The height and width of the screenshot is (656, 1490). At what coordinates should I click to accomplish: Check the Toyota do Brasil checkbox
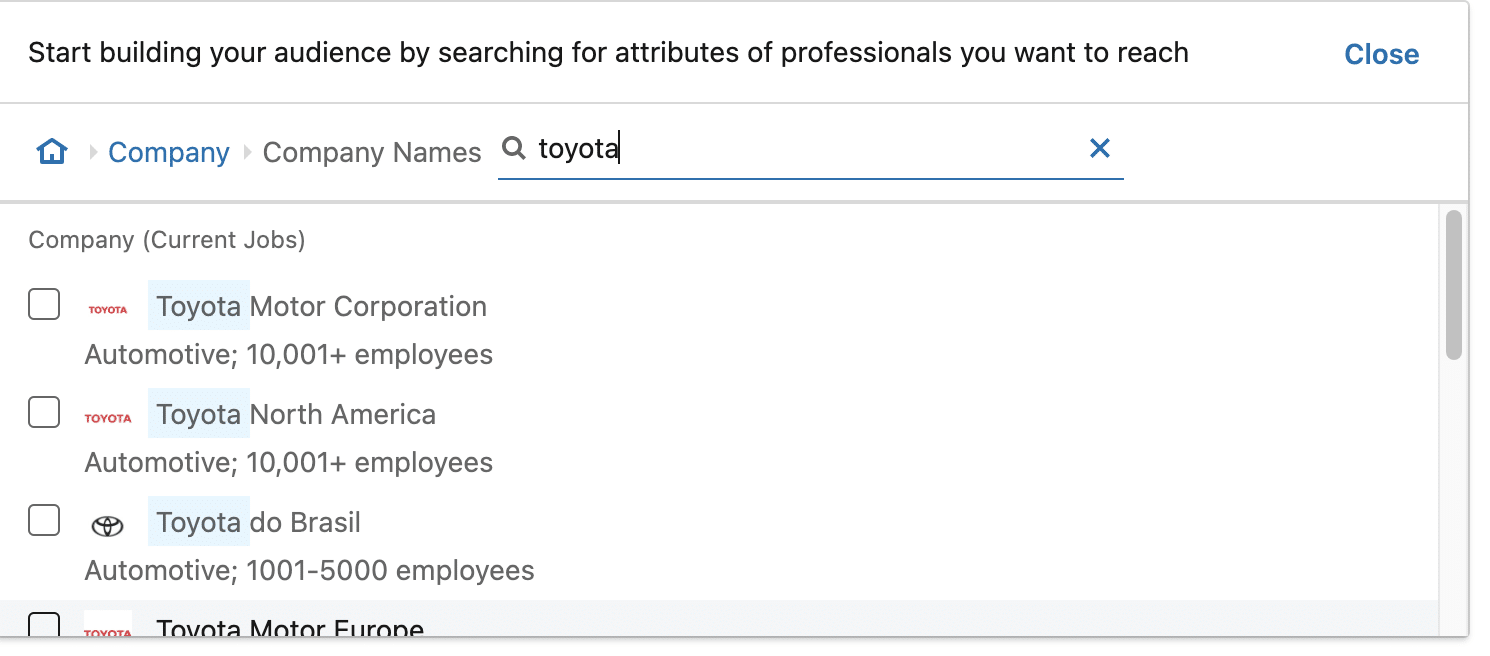tap(44, 520)
